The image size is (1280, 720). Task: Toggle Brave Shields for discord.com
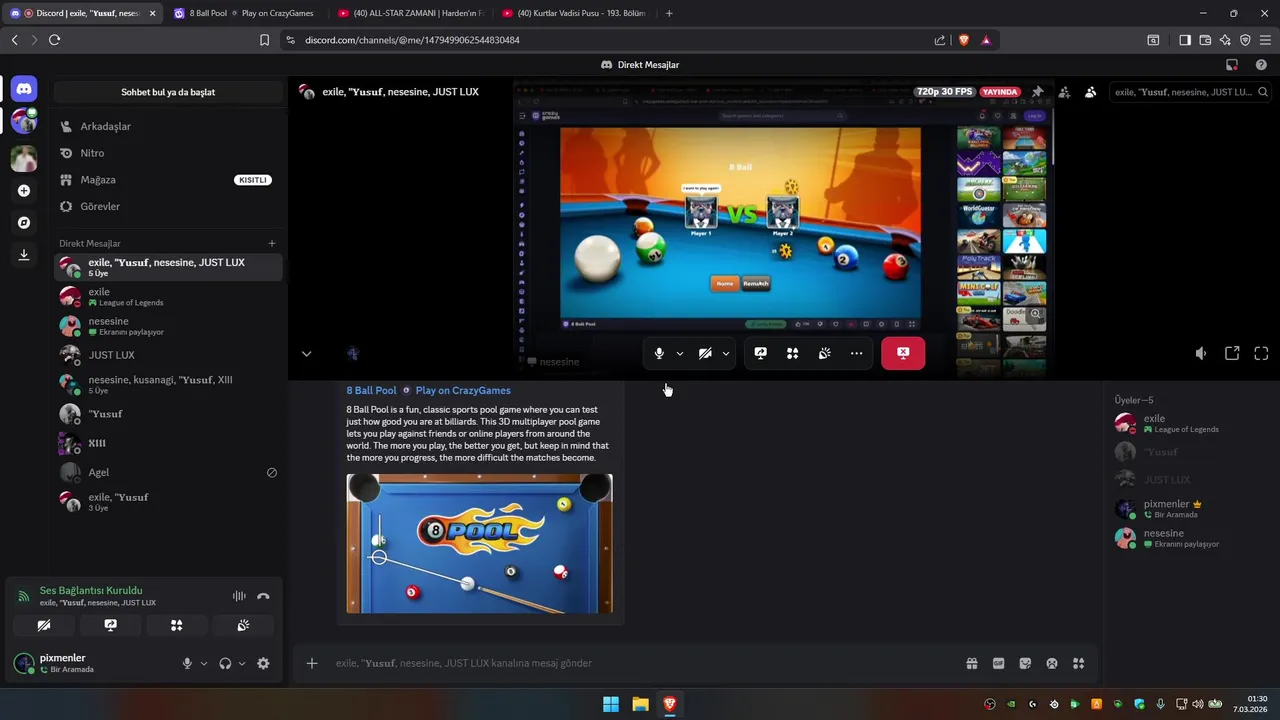click(964, 40)
